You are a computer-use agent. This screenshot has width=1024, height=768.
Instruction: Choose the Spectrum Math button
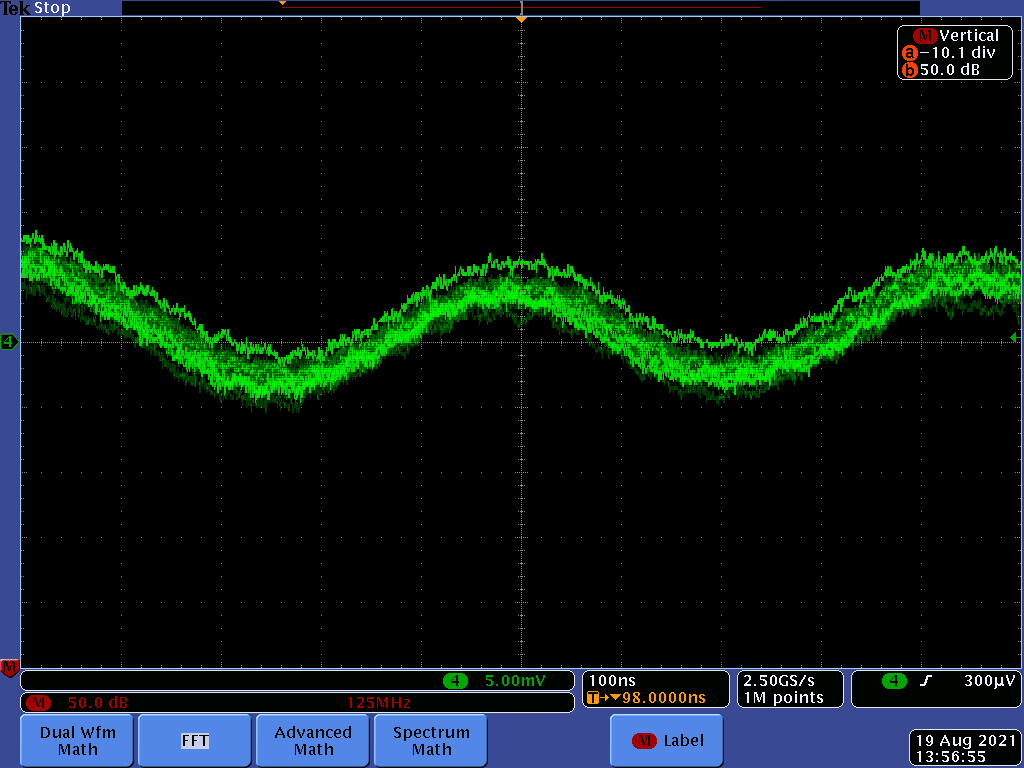point(431,741)
